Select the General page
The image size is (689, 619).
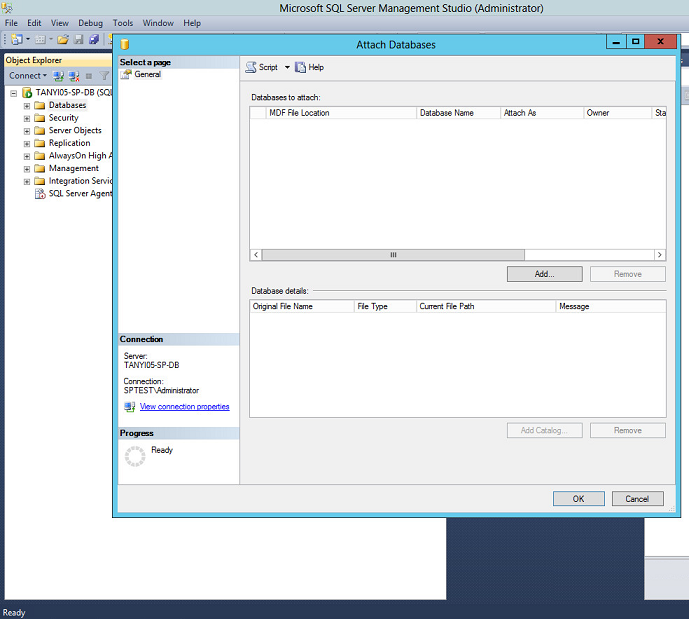147,75
